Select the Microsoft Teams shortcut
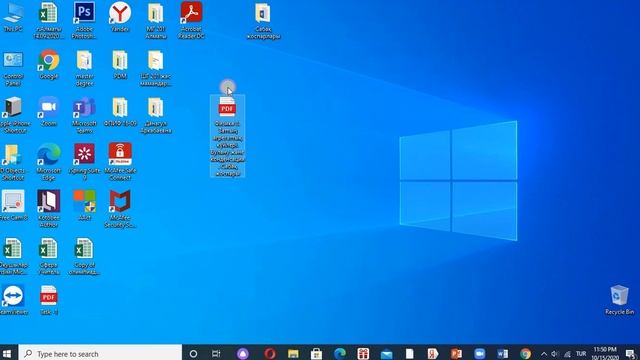 pos(84,116)
